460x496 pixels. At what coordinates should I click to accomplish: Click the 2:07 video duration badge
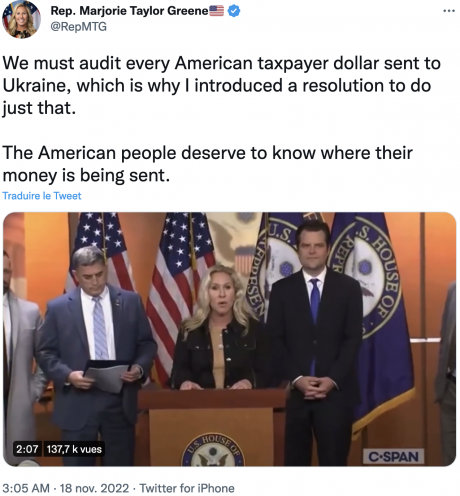[27, 449]
